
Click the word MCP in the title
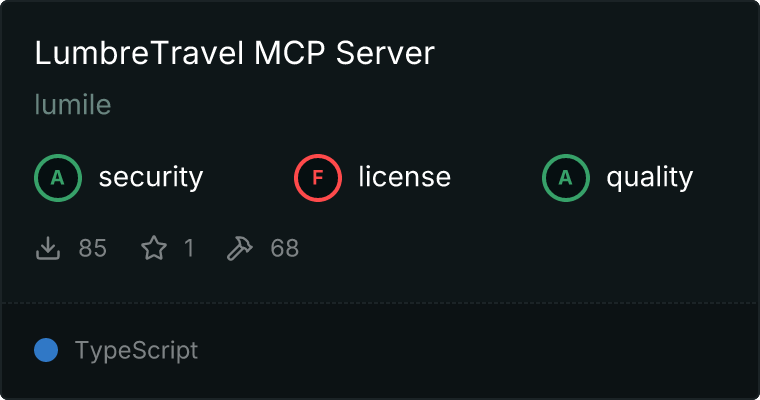[289, 53]
